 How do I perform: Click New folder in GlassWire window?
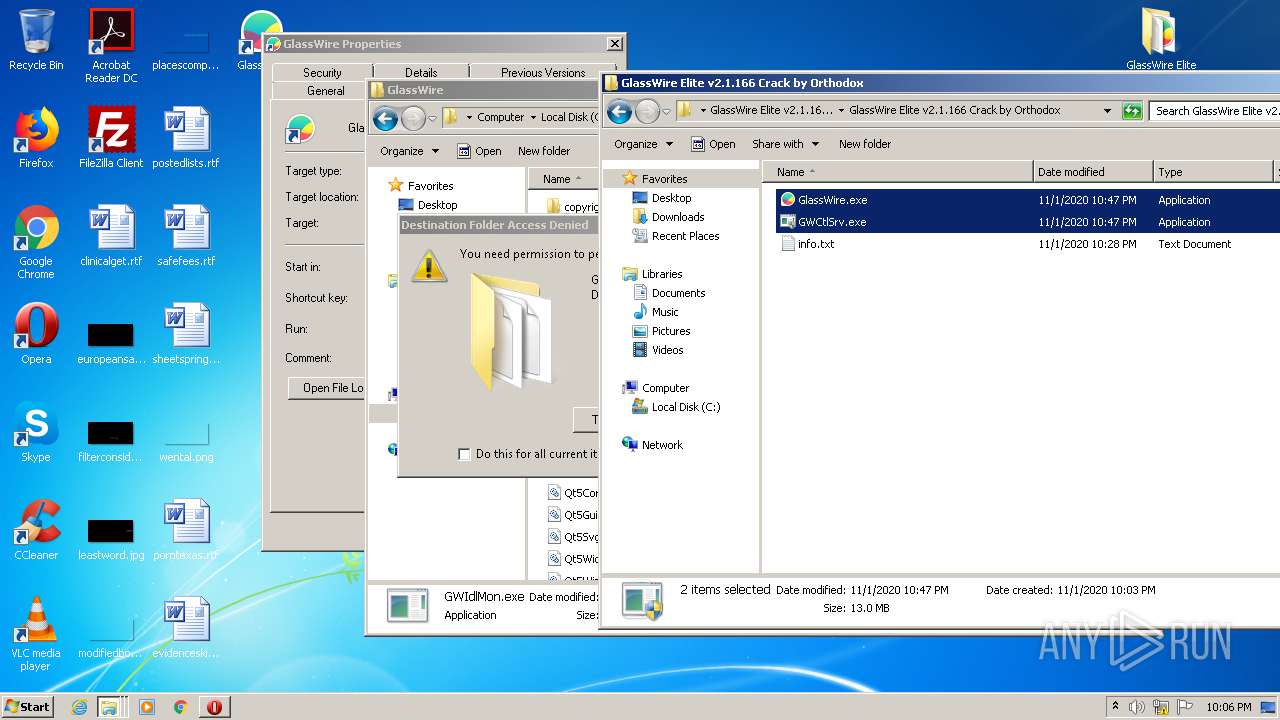(x=544, y=151)
